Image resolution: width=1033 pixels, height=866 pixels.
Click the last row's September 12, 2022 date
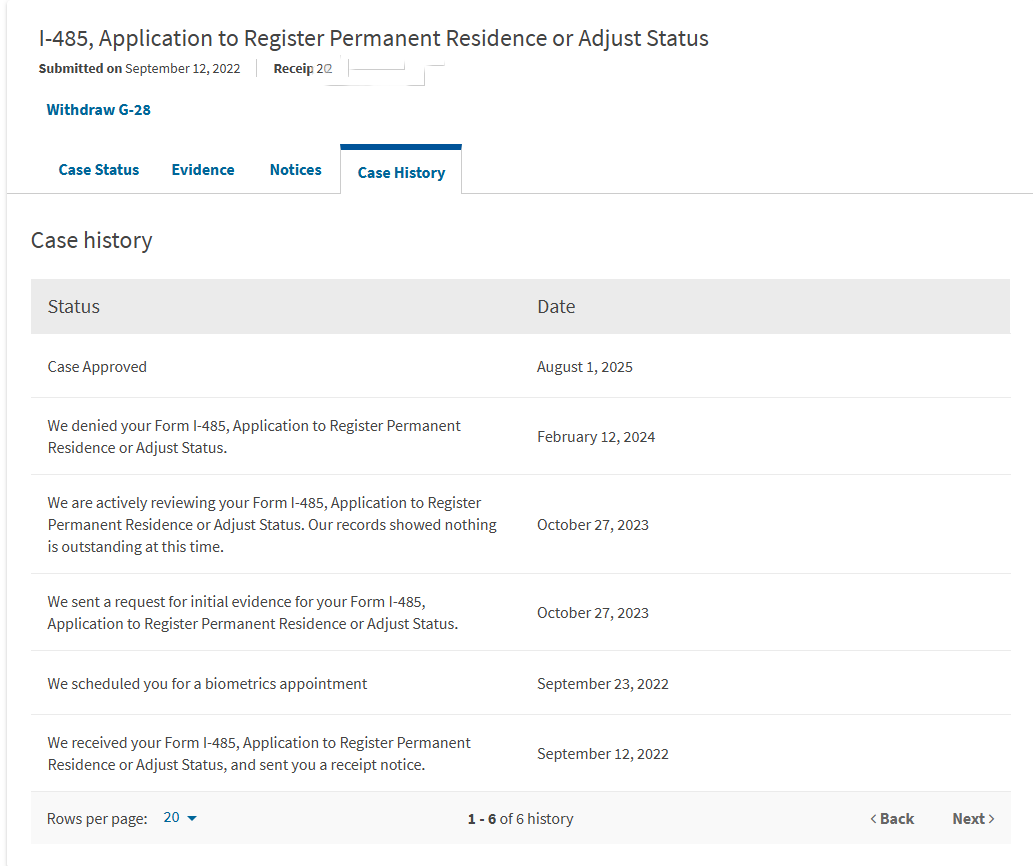pos(603,753)
